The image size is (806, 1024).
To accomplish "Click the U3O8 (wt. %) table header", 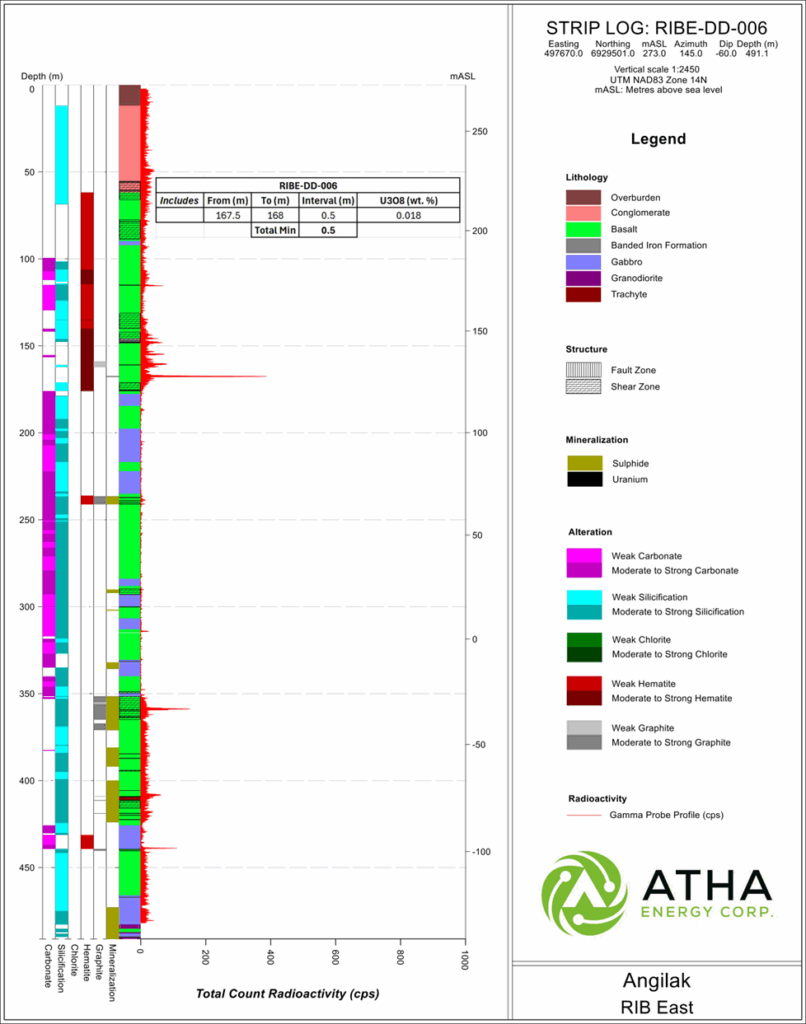I will 408,200.
